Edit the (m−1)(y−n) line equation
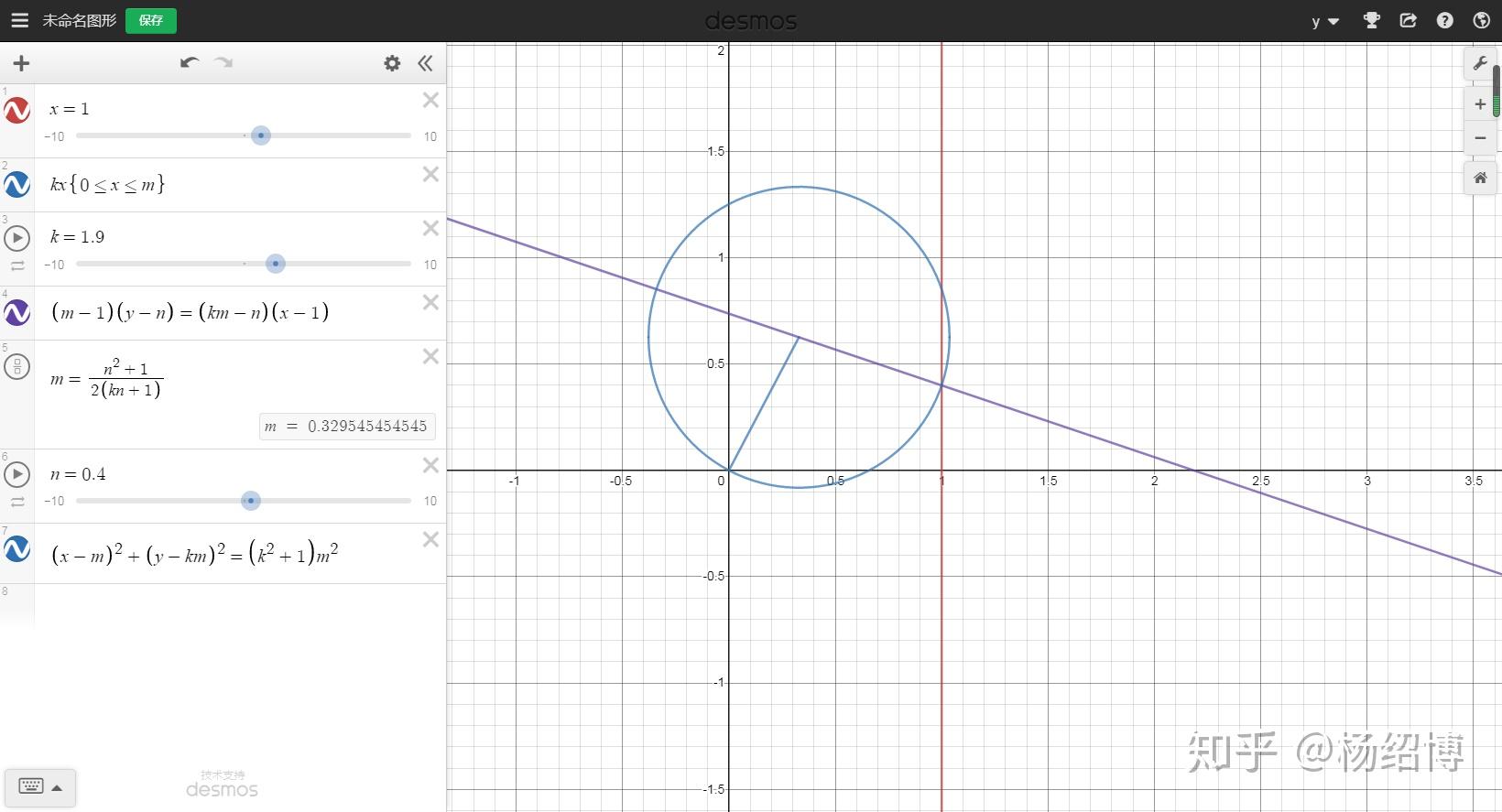This screenshot has height=812, width=1502. [190, 312]
